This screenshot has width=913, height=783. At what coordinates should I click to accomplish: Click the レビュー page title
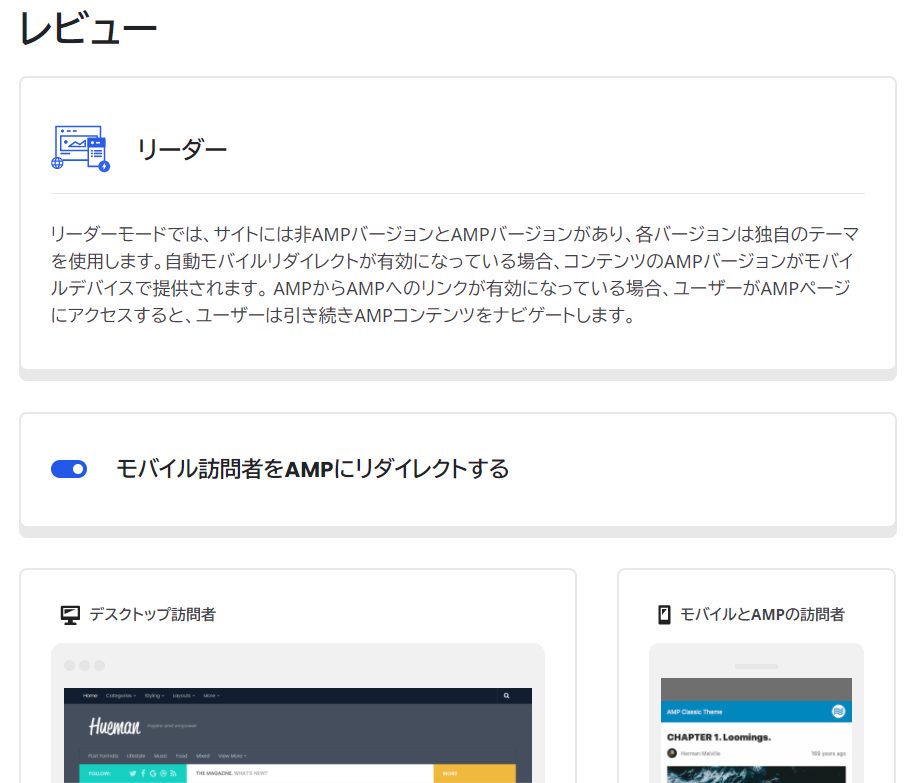(x=89, y=29)
